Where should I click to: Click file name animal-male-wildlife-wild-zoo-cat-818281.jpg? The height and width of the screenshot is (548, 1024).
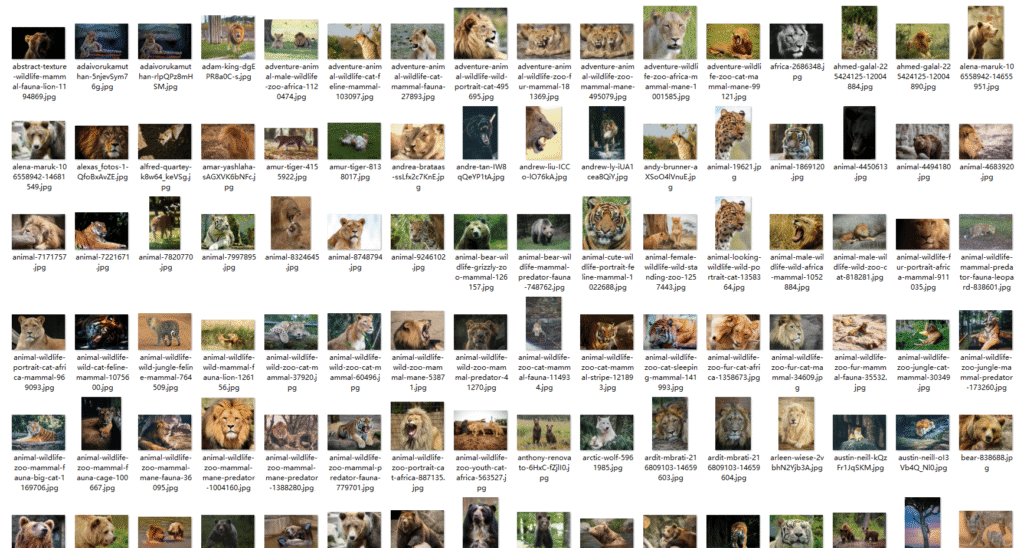860,267
